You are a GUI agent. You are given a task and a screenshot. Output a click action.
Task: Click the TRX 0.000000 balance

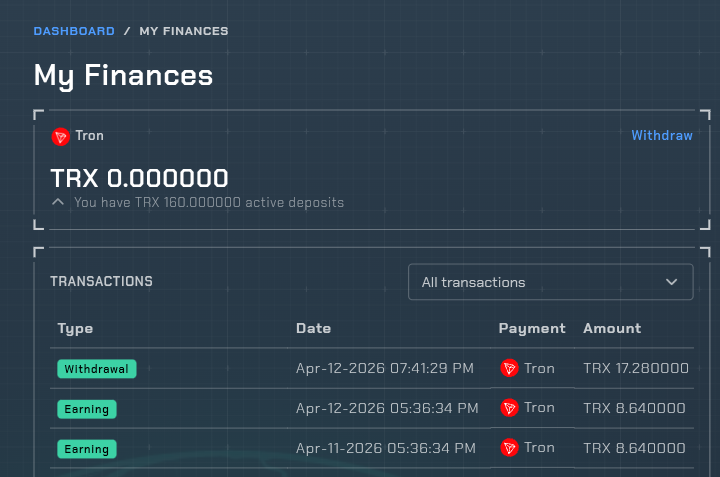point(139,178)
